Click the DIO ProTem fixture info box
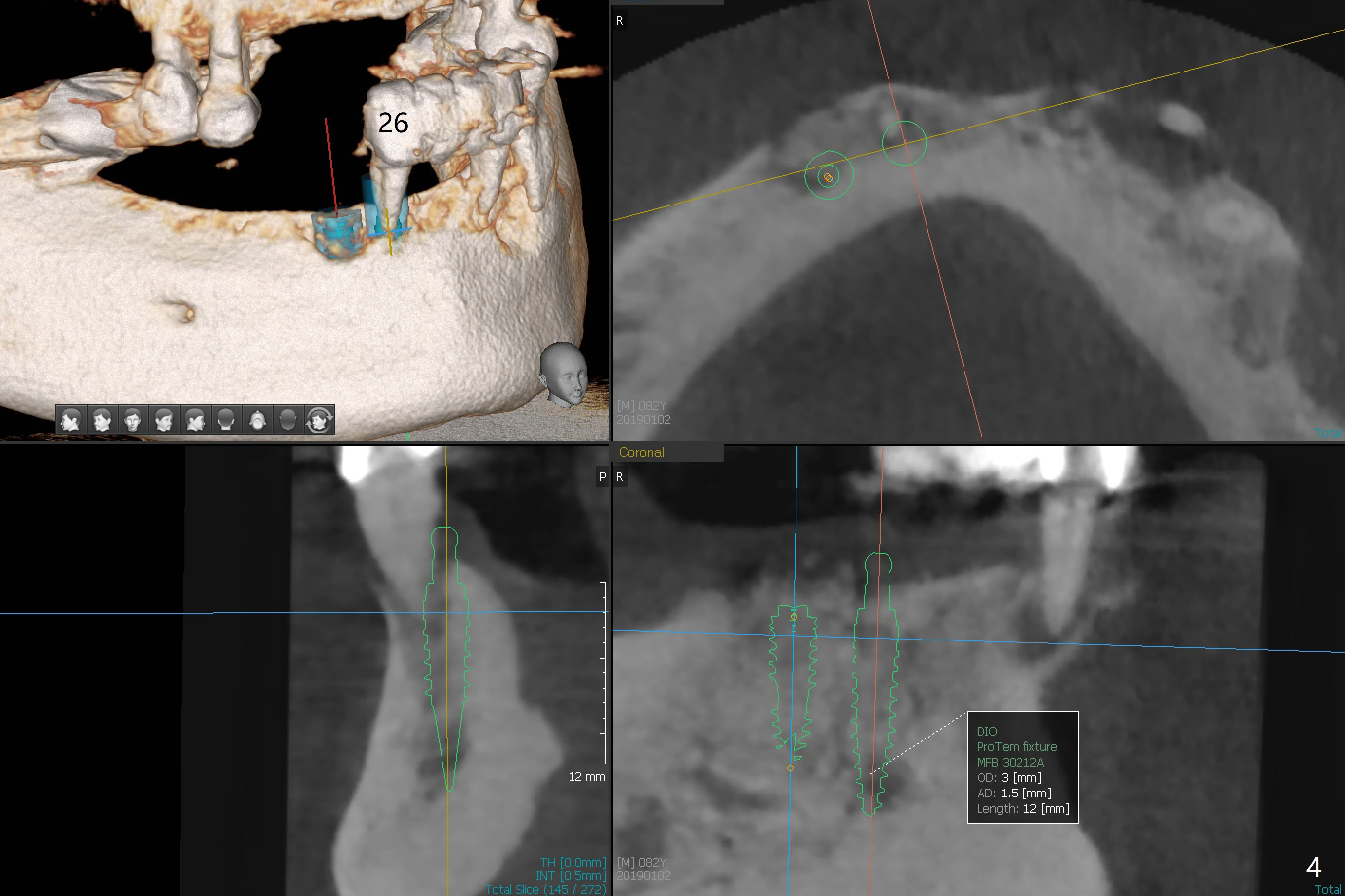 (1022, 768)
